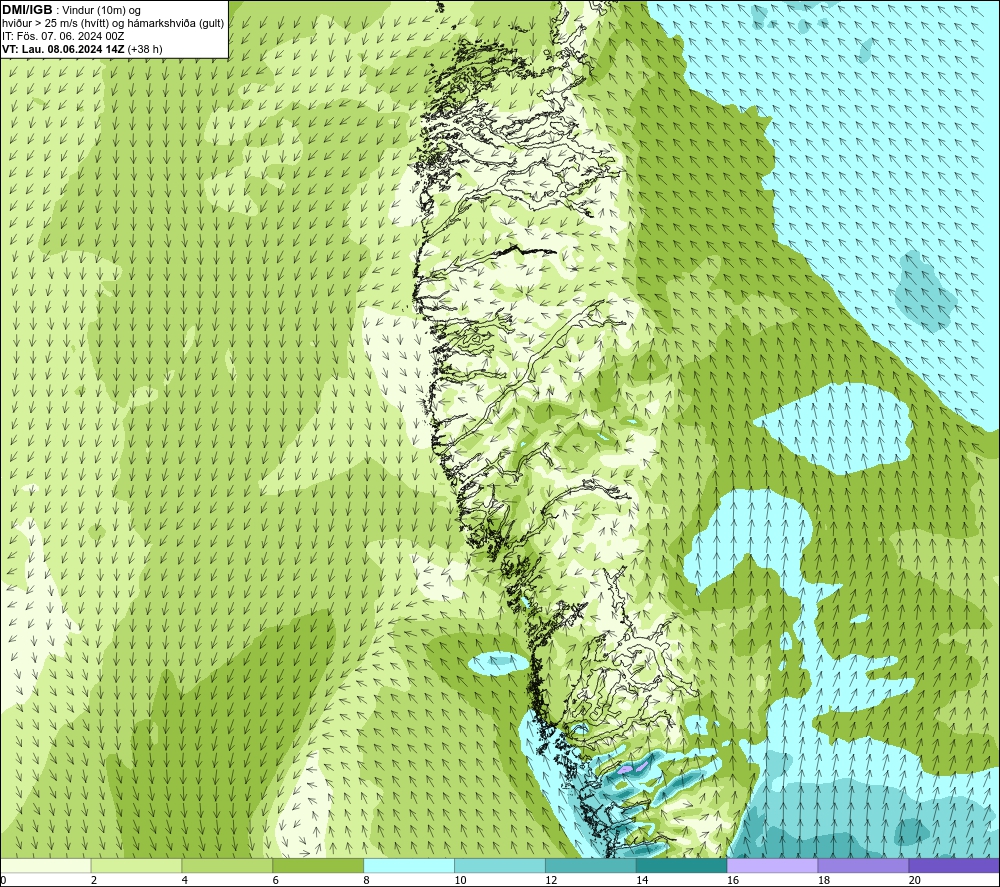Click the 16–18 m/s light purple legend swatch

click(772, 865)
